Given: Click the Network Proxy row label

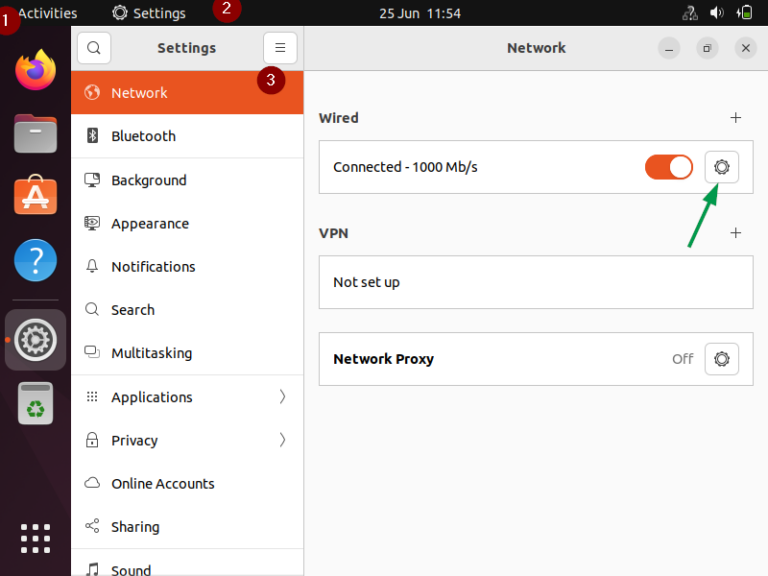Looking at the screenshot, I should pos(384,359).
